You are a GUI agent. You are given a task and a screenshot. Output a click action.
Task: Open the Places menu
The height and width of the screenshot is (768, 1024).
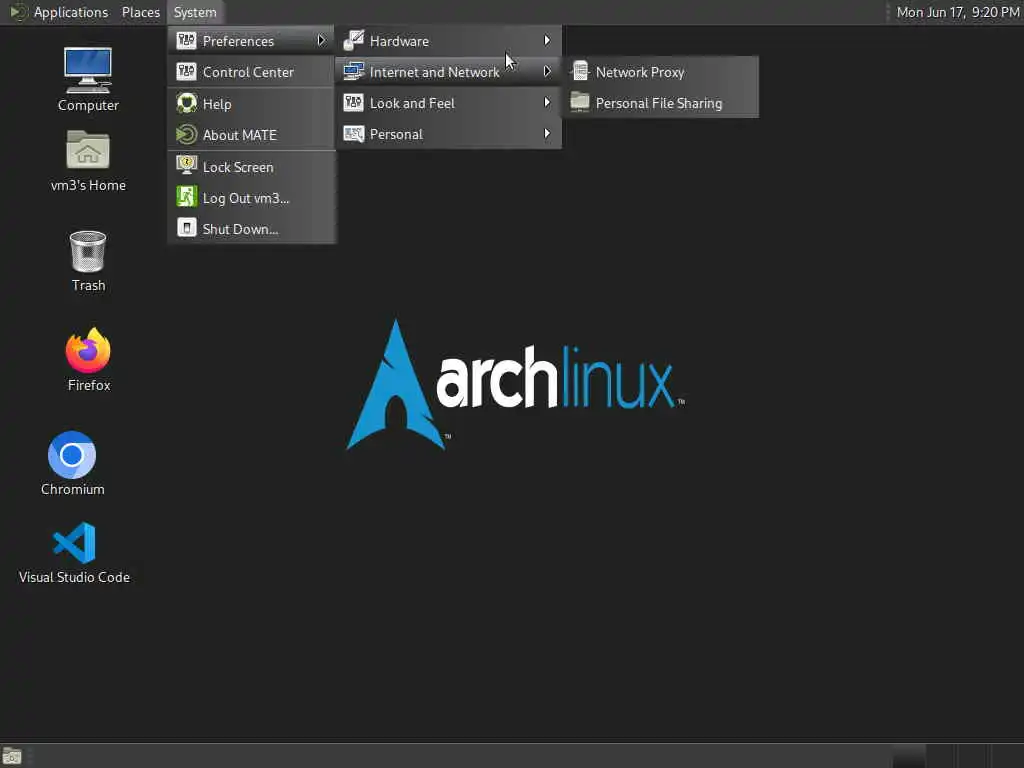coord(140,12)
